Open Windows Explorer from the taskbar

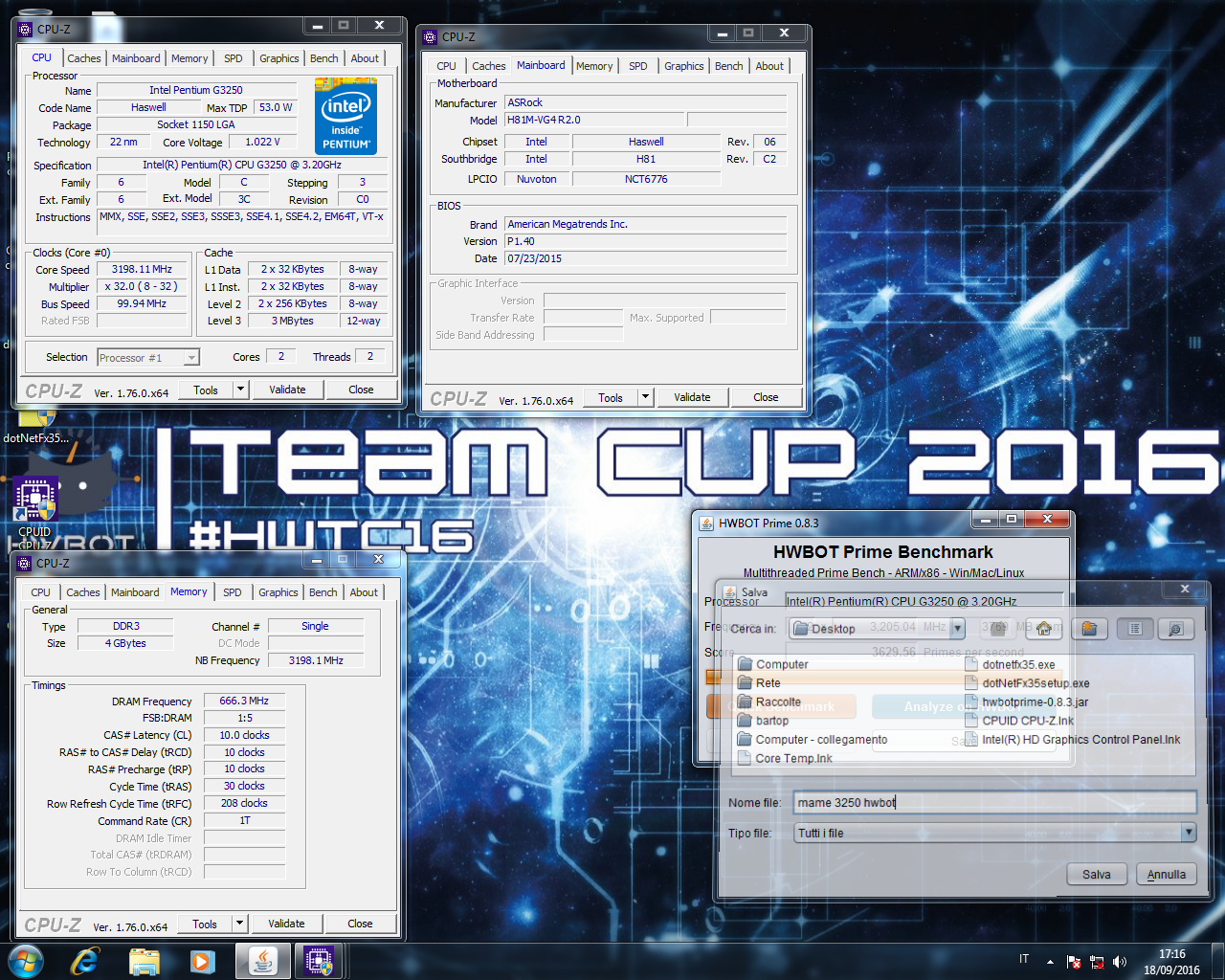click(144, 960)
